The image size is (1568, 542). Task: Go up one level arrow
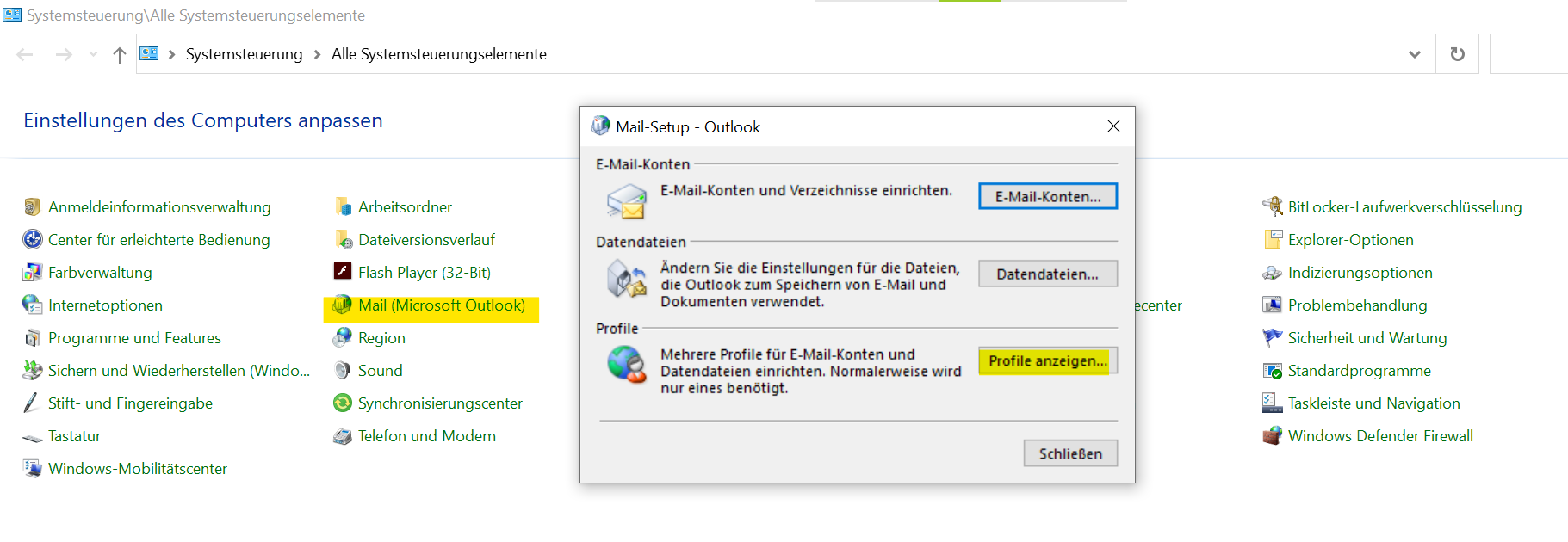[119, 55]
